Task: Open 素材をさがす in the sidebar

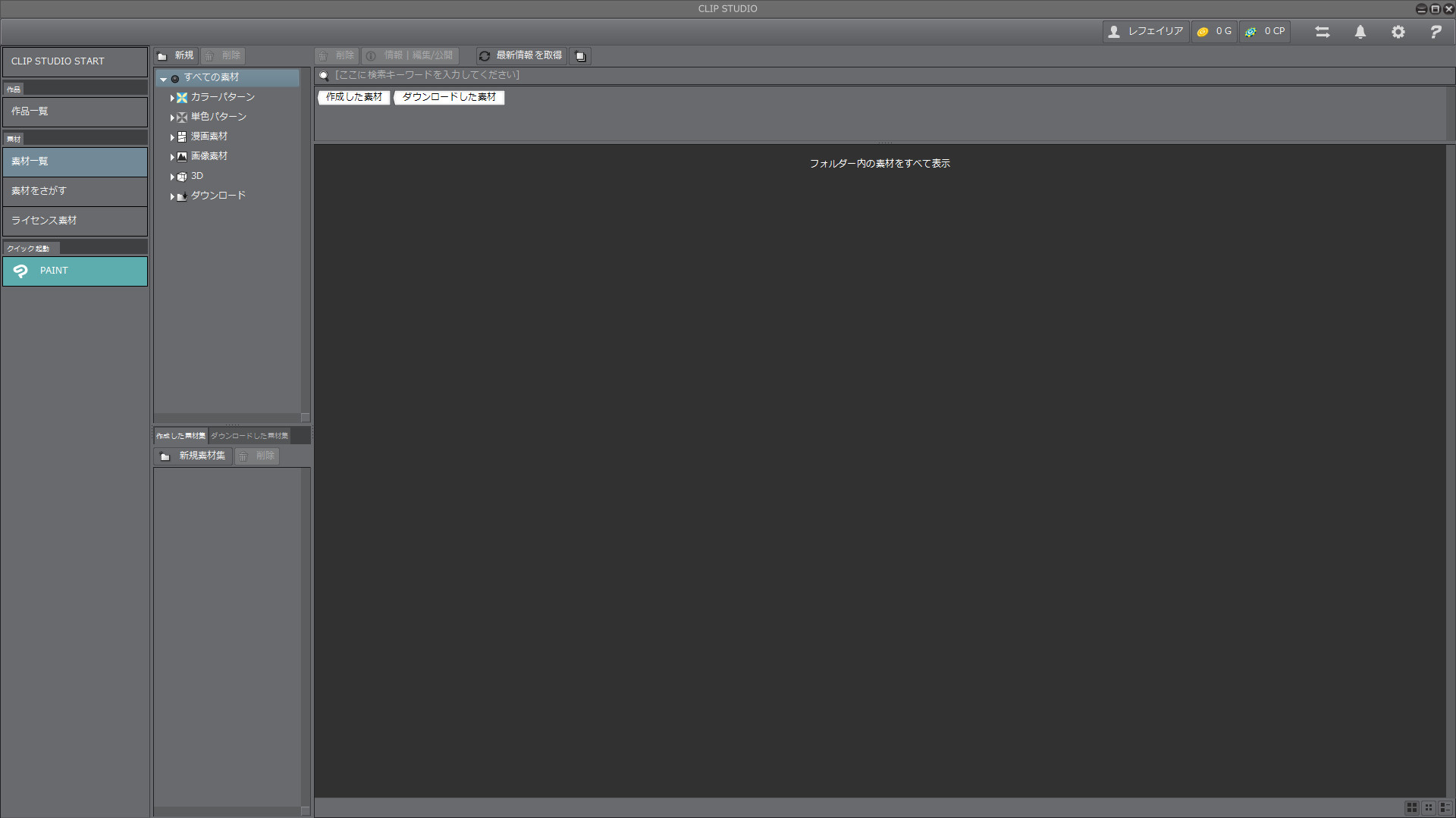Action: (75, 191)
